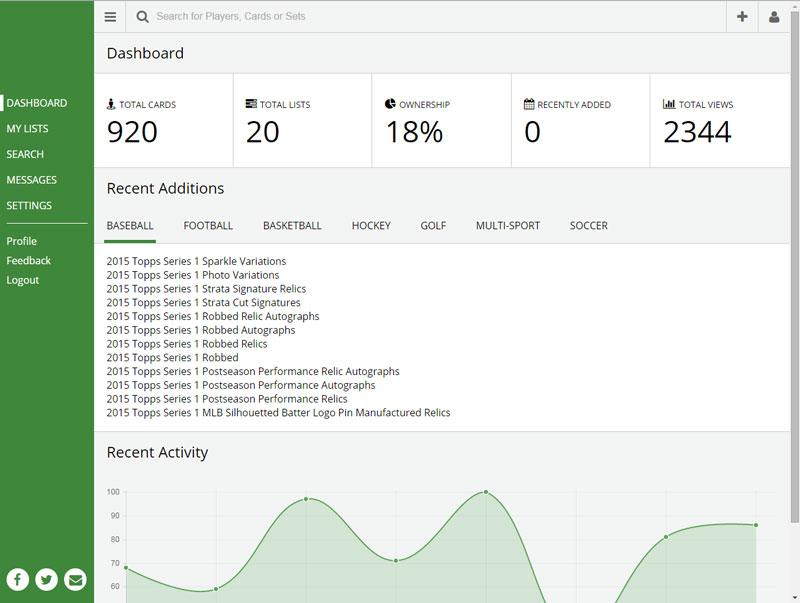The height and width of the screenshot is (603, 800).
Task: Click the Recently Added calendar icon
Action: (529, 104)
